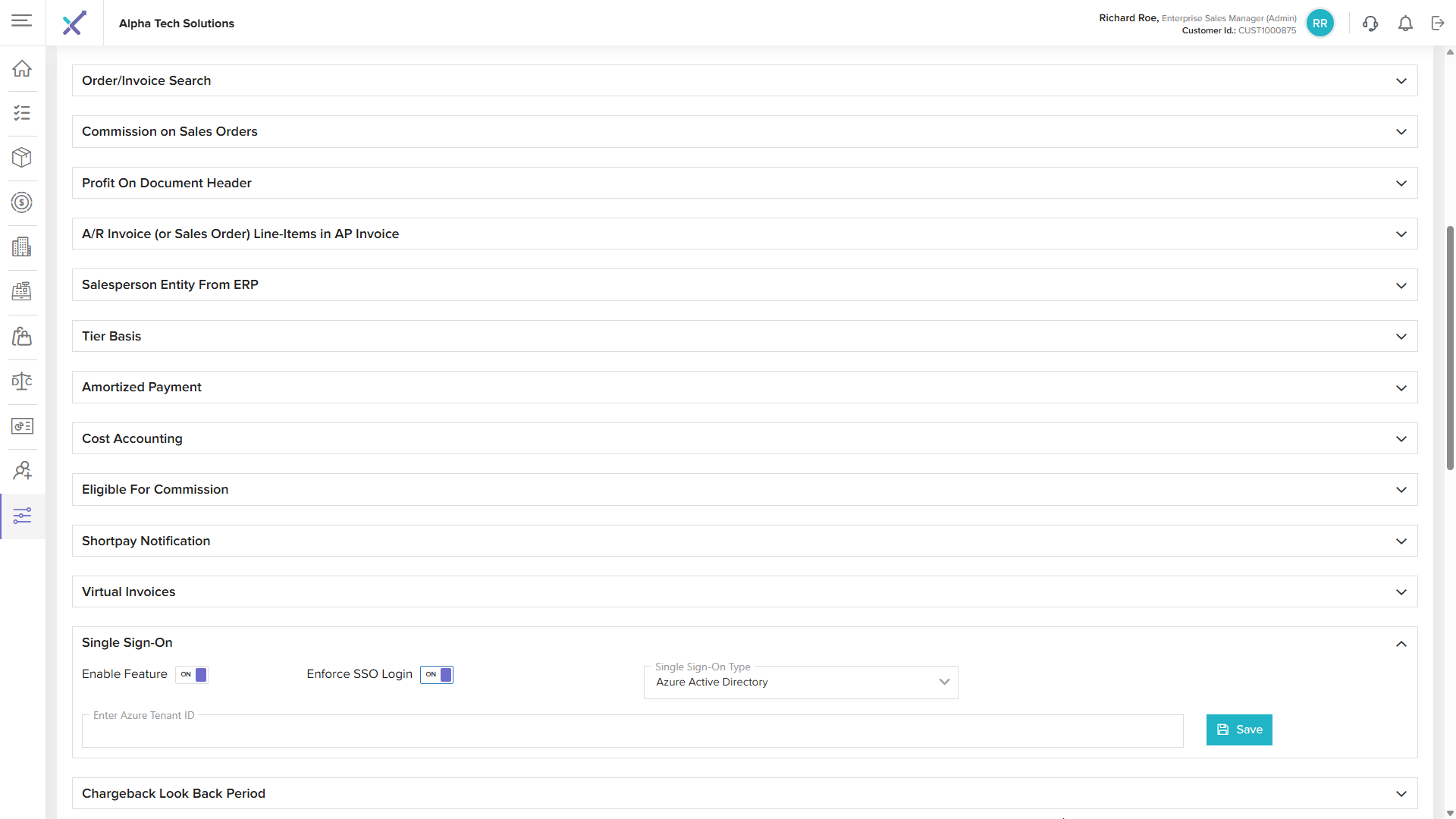Toggle the Enable Feature switch
Screen dimensions: 1456x819
192,675
